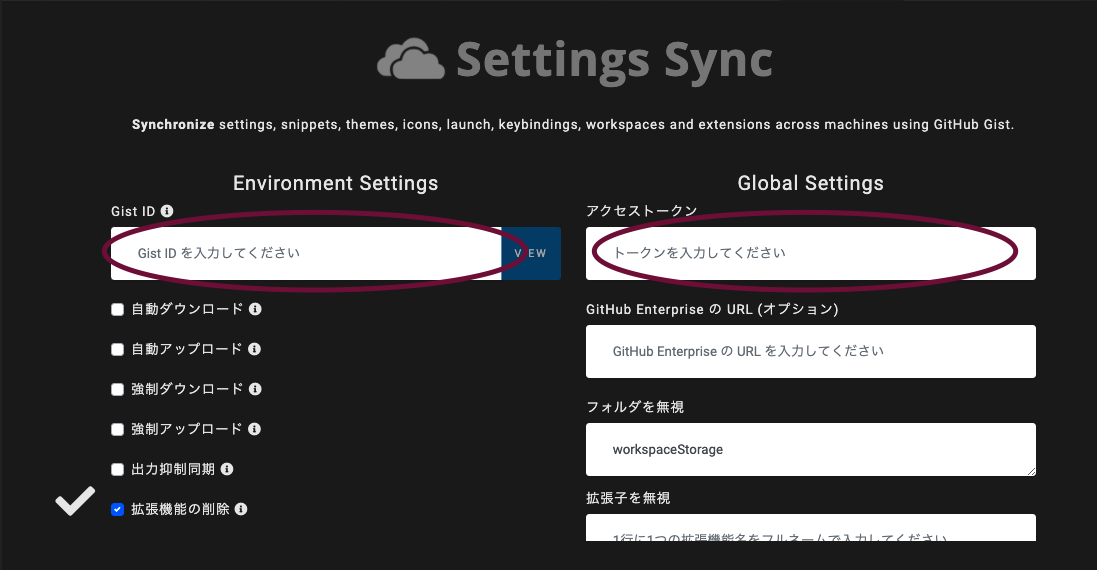Viewport: 1097px width, 570px height.
Task: Click the アクセストークン label
Action: tap(642, 211)
